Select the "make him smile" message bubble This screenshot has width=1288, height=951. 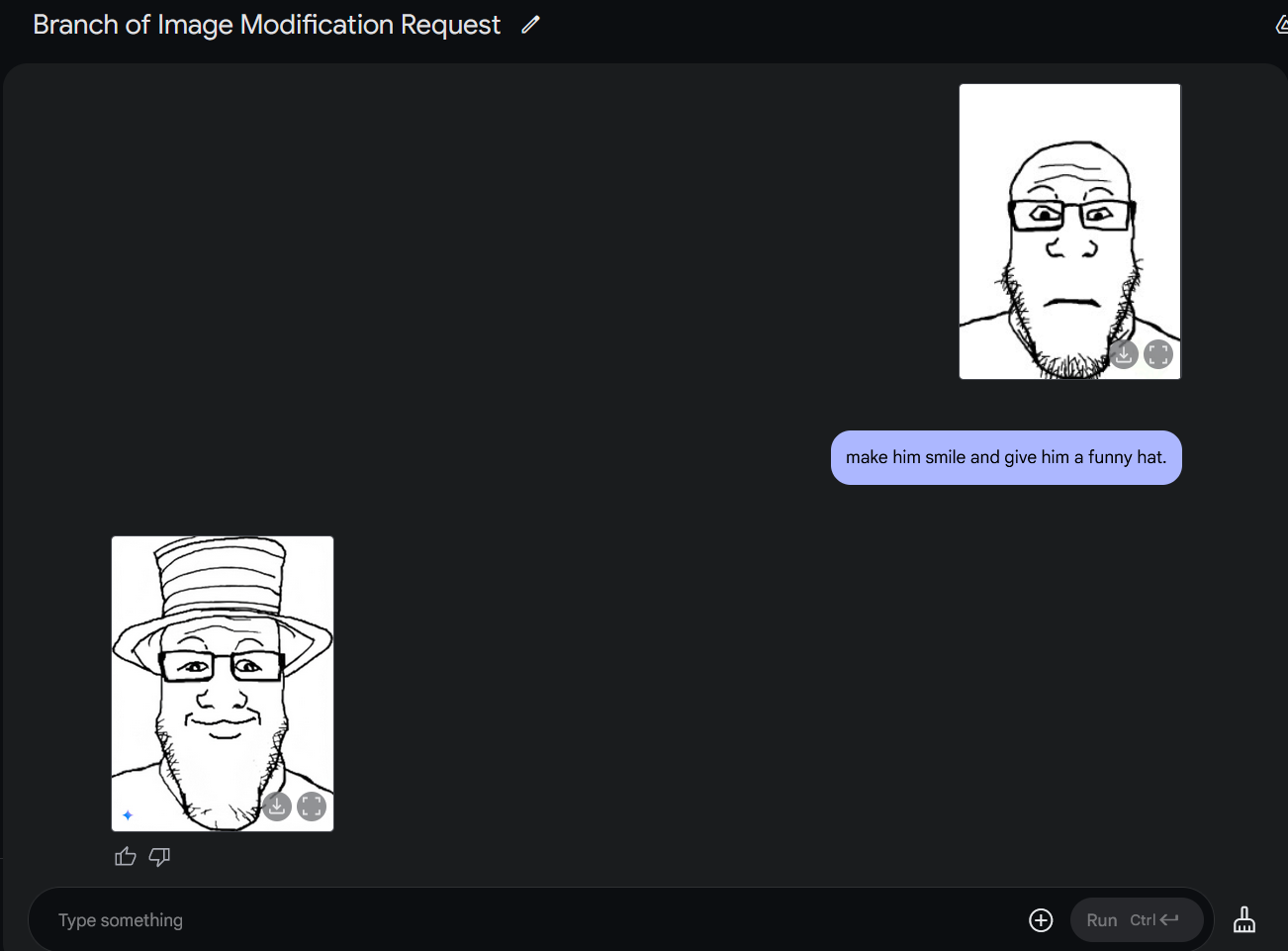click(x=1006, y=457)
